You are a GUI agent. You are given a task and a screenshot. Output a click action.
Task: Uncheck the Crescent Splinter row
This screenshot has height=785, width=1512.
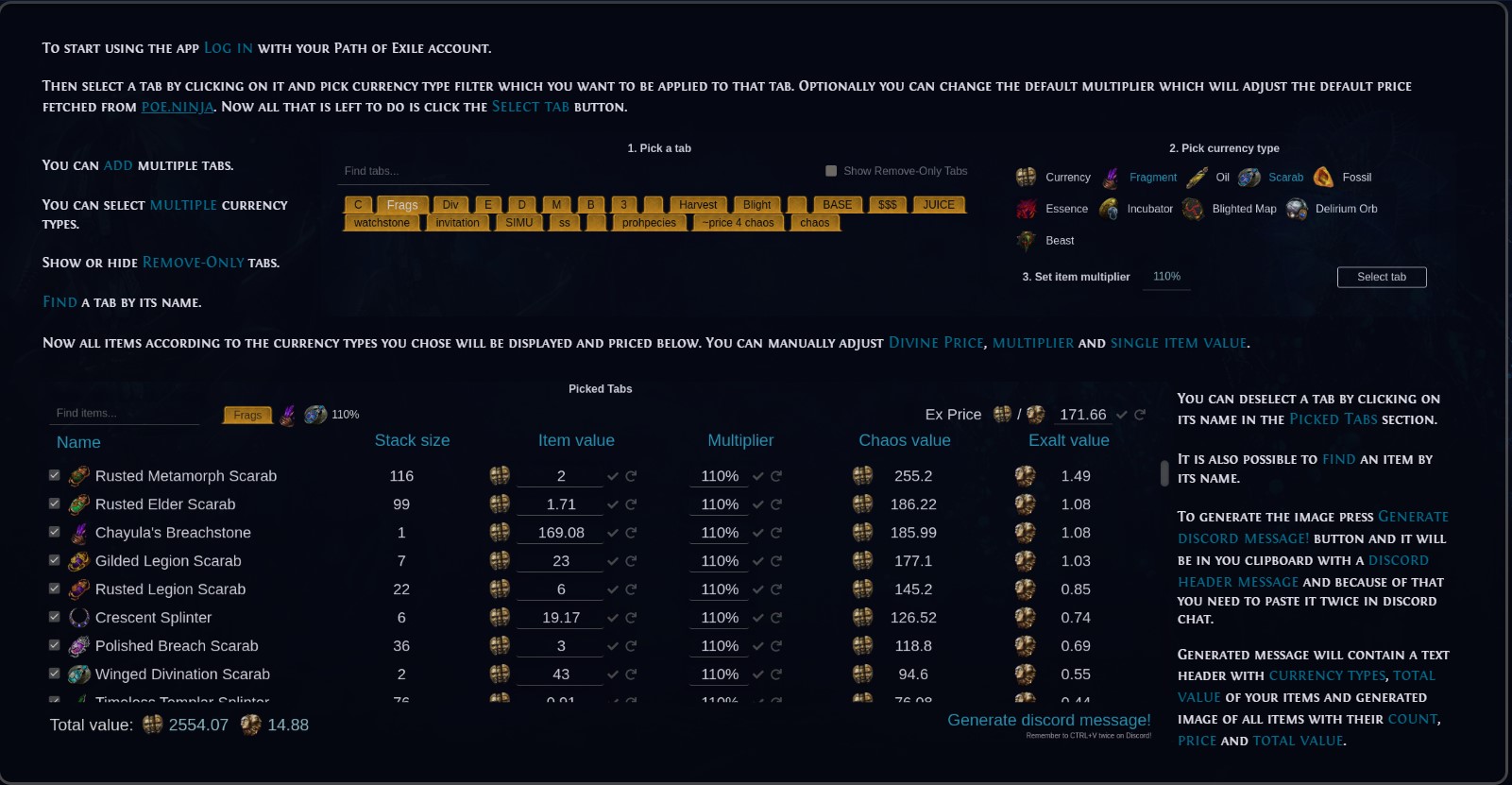(55, 618)
